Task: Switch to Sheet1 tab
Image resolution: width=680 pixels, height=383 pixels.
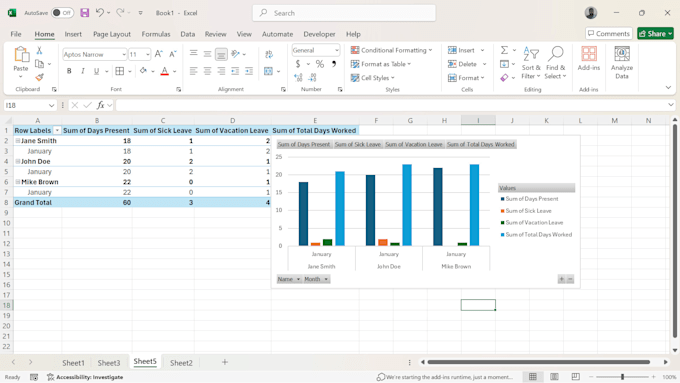Action: 73,363
